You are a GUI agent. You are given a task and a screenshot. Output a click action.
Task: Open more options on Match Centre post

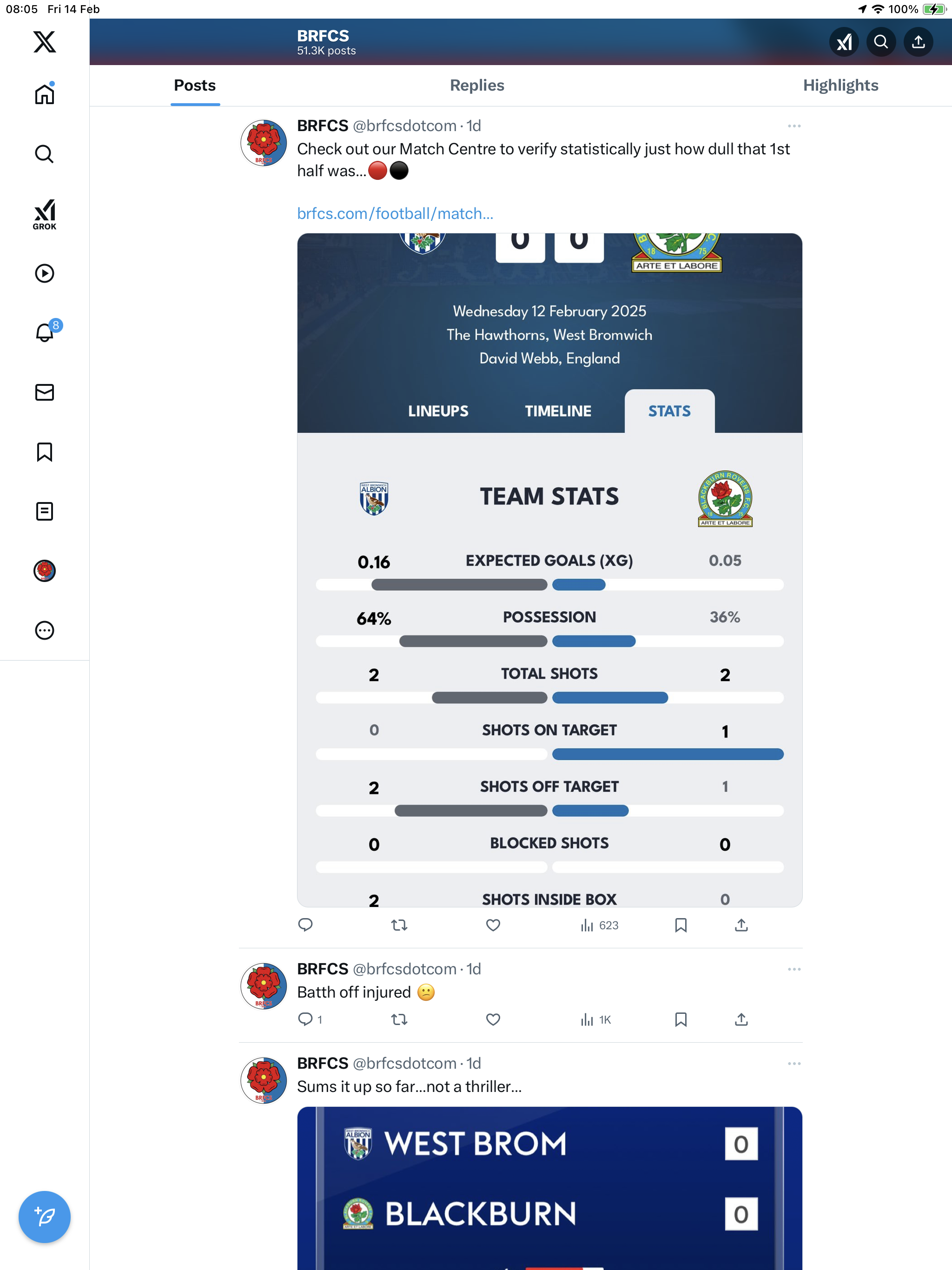pos(794,126)
